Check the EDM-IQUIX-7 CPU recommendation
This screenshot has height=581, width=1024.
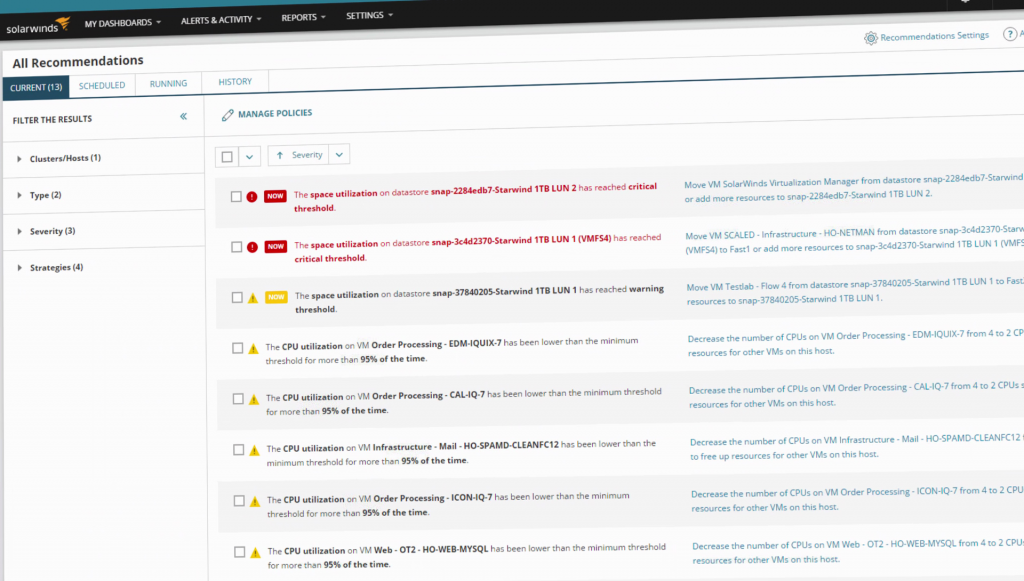[x=238, y=348]
